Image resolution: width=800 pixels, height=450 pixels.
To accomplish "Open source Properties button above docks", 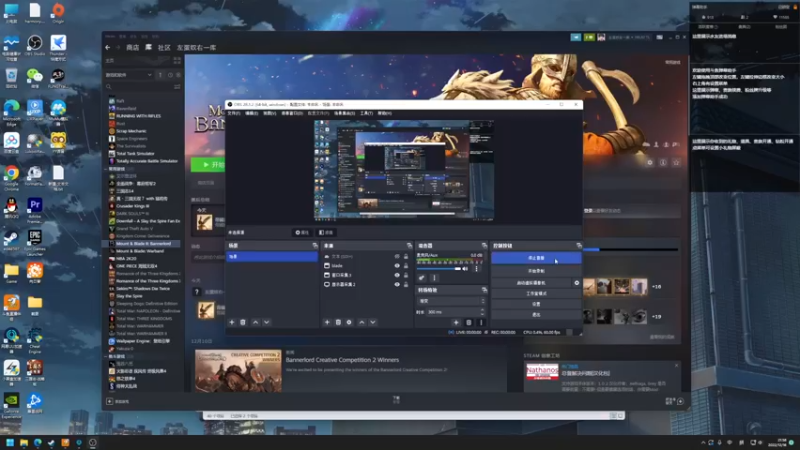I will pyautogui.click(x=303, y=233).
